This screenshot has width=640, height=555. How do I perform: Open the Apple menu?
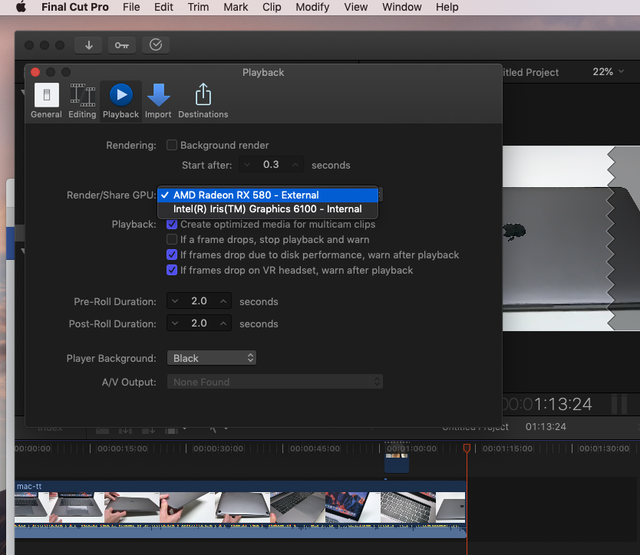pyautogui.click(x=21, y=7)
